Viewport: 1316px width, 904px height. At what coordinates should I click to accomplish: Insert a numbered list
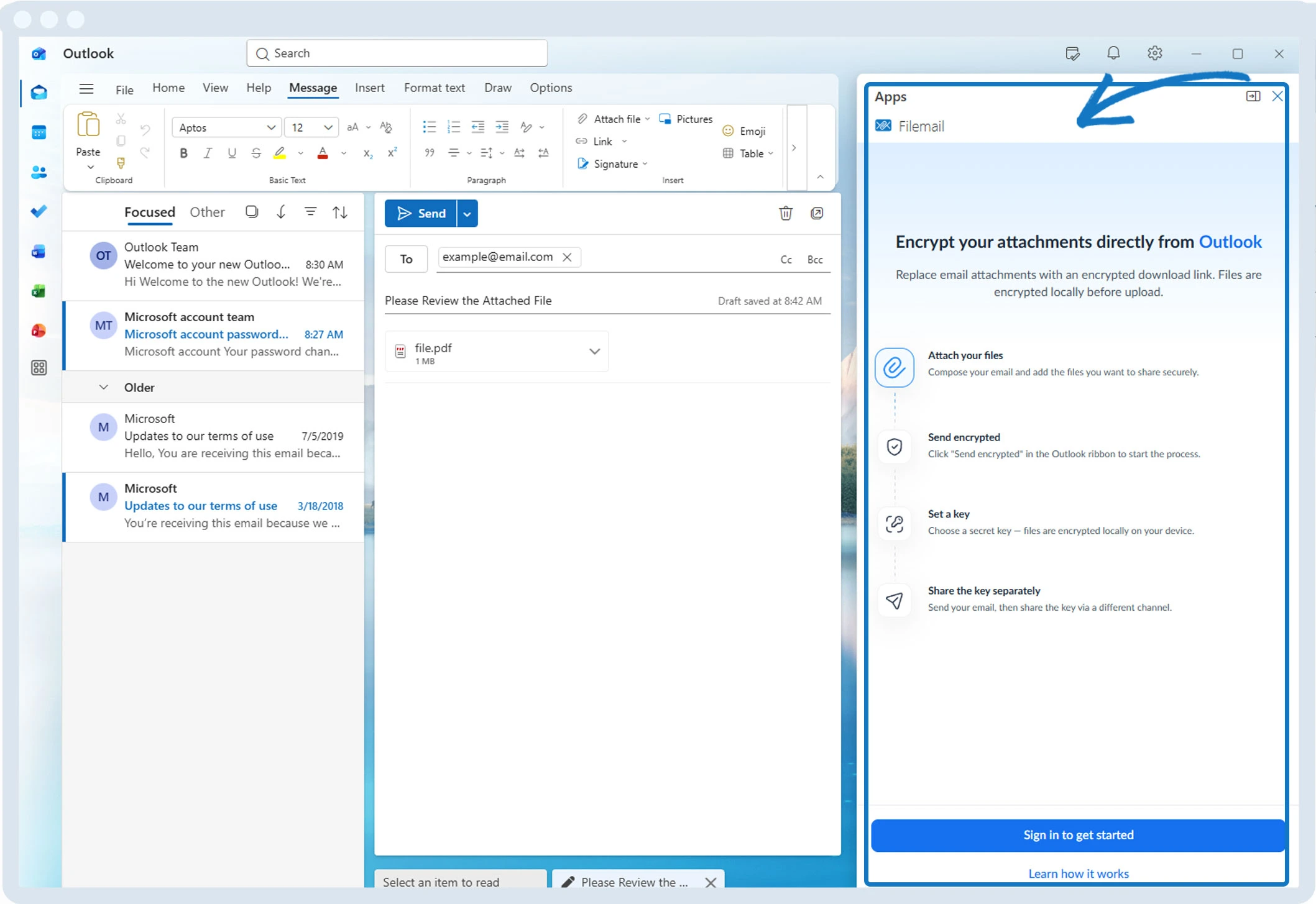453,127
